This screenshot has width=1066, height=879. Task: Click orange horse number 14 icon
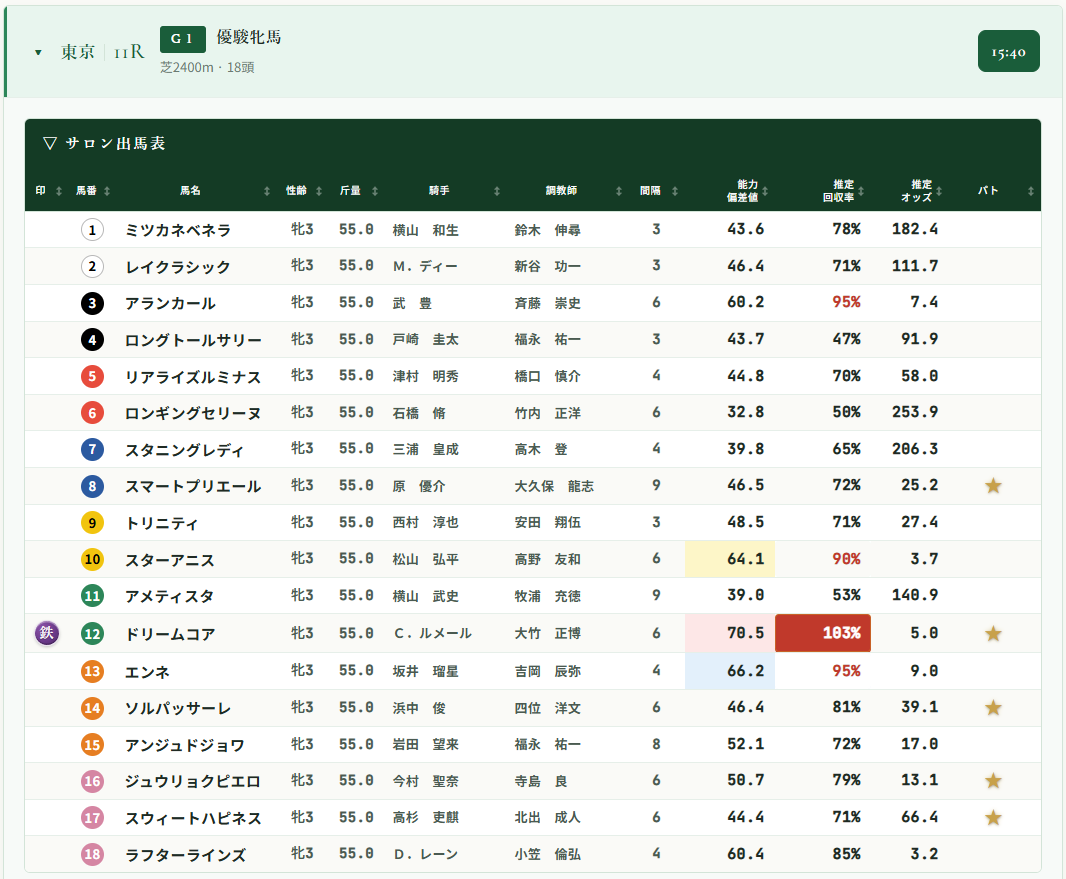pos(92,708)
